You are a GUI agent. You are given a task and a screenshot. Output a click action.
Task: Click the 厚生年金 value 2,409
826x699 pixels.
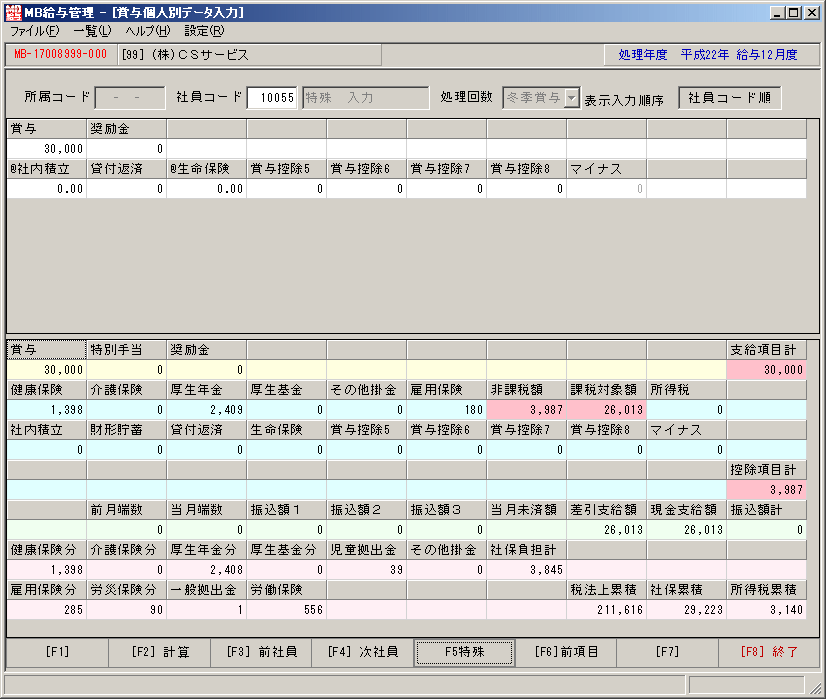[206, 410]
